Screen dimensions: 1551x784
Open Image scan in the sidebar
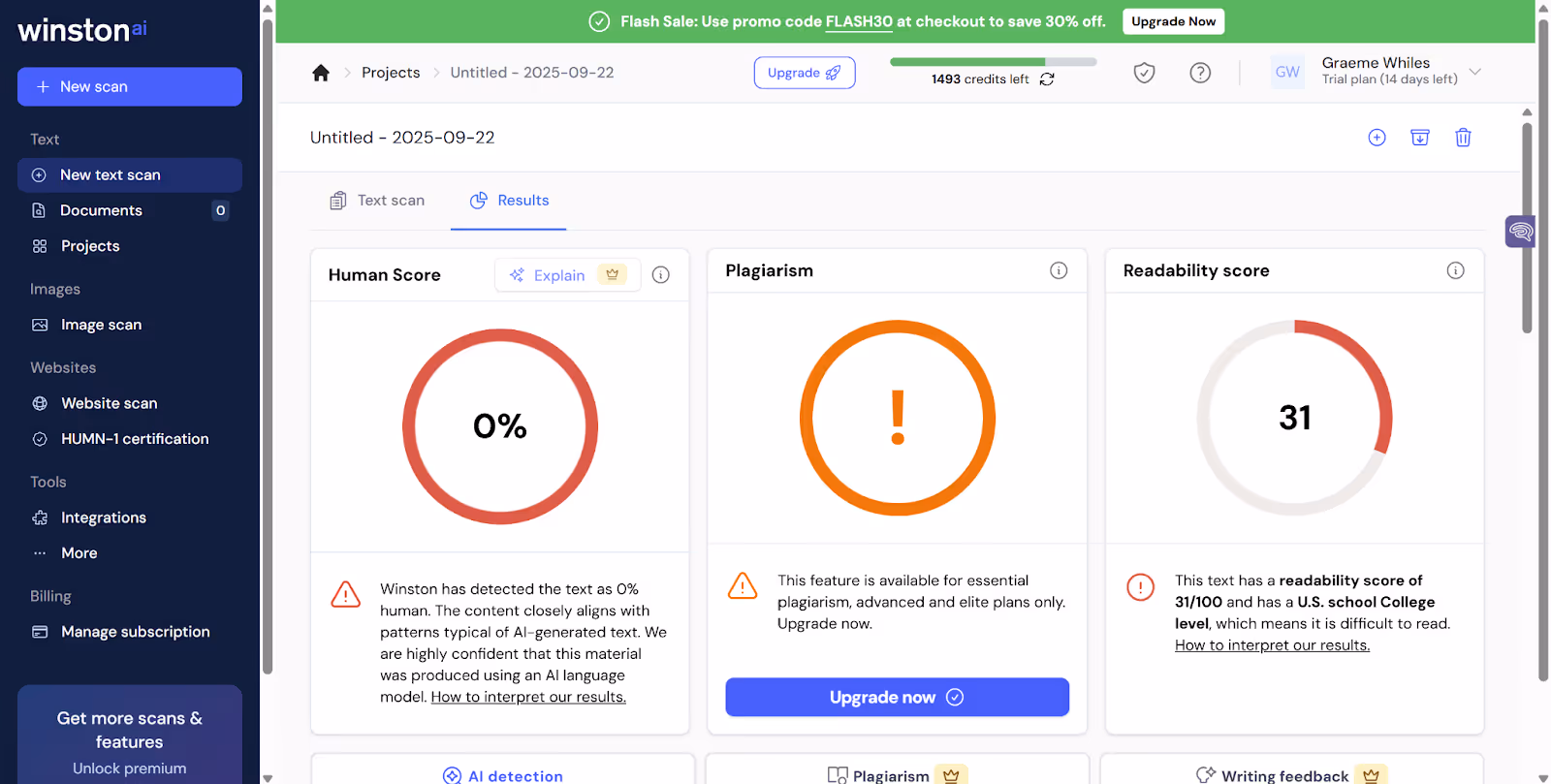(130, 325)
